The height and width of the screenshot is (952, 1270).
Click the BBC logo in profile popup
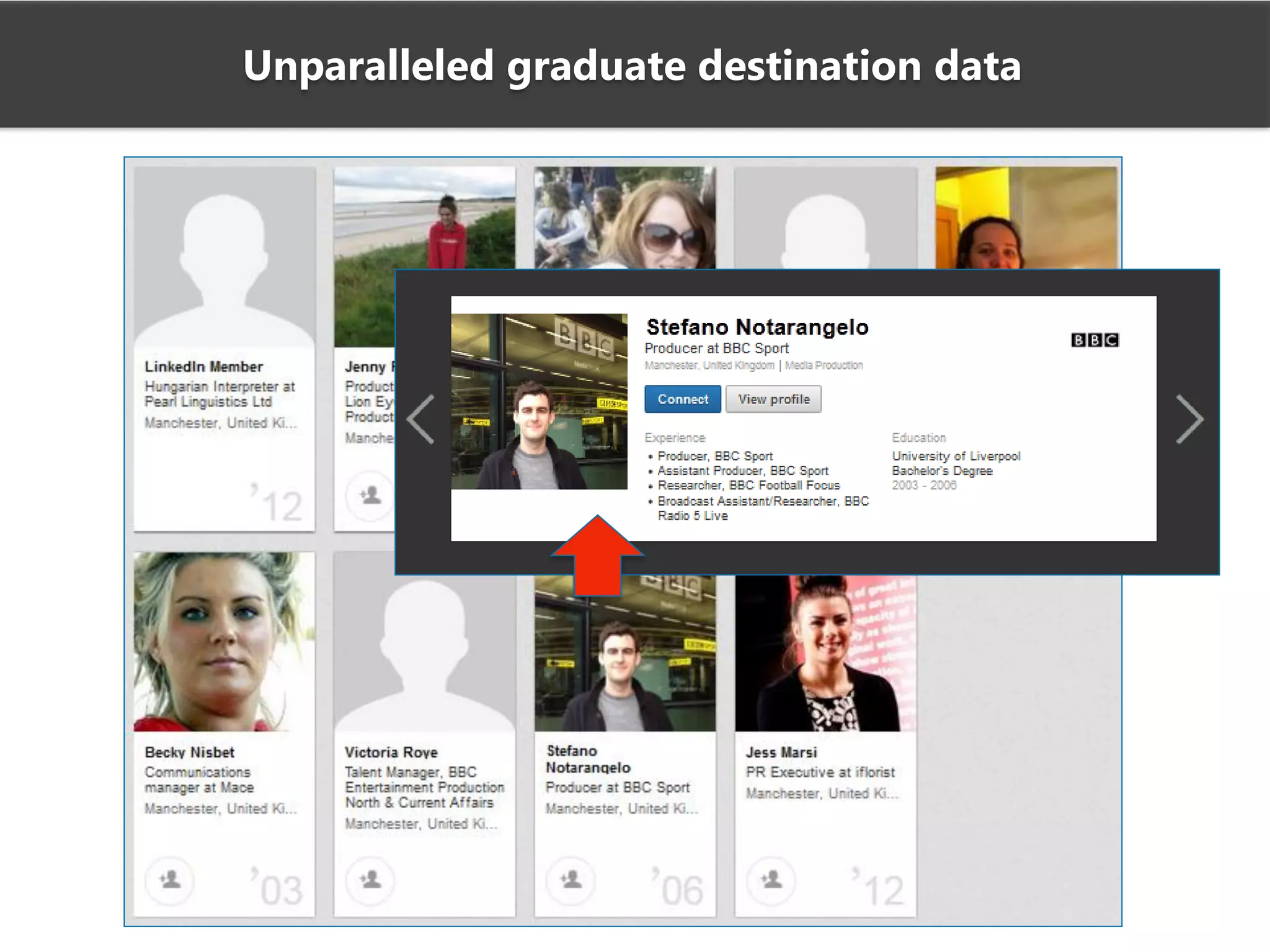1095,340
